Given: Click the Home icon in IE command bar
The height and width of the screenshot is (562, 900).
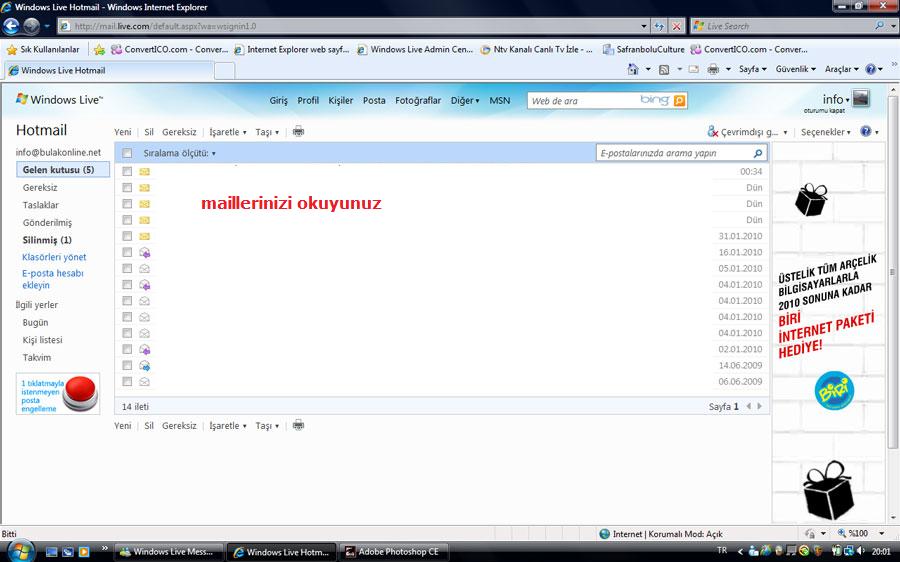Looking at the screenshot, I should coord(633,69).
